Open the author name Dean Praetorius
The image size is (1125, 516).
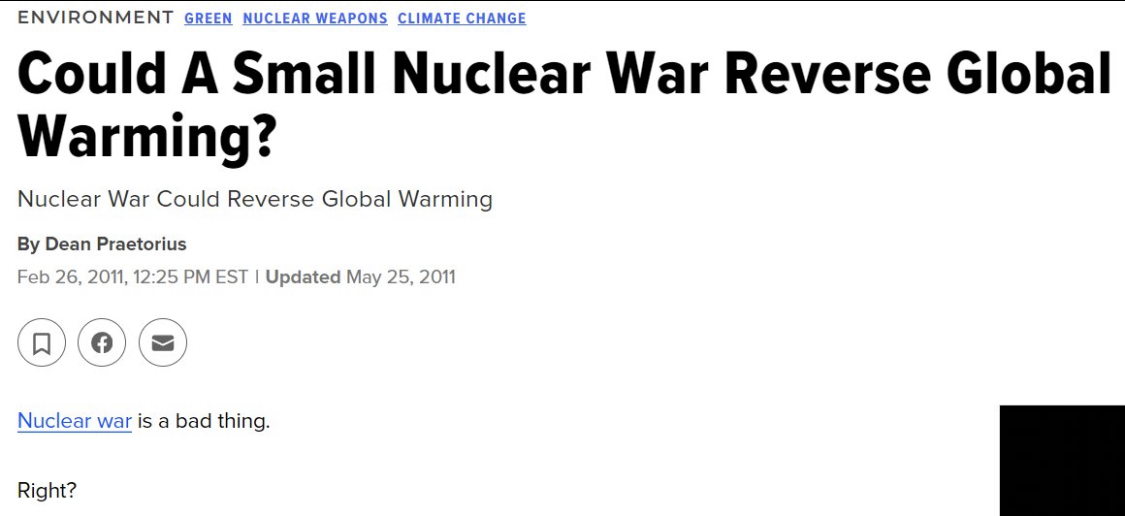point(116,245)
